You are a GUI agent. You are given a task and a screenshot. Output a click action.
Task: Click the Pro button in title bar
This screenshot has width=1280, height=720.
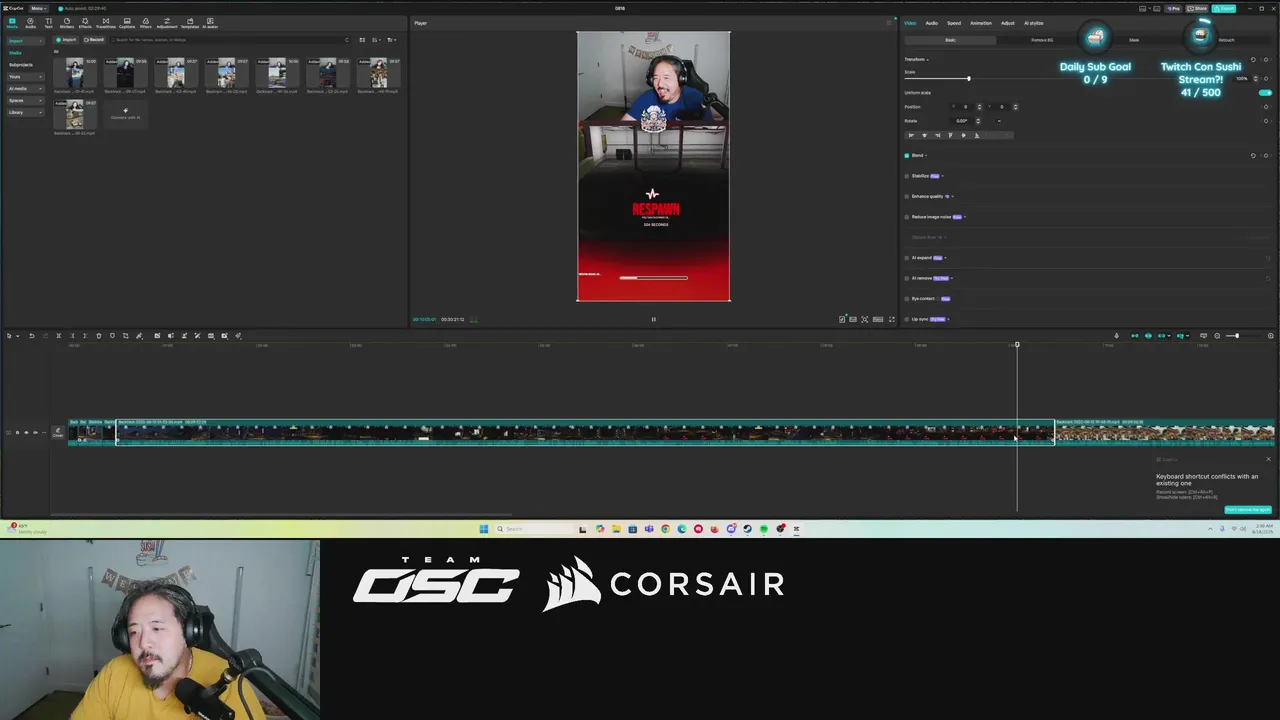click(1174, 8)
